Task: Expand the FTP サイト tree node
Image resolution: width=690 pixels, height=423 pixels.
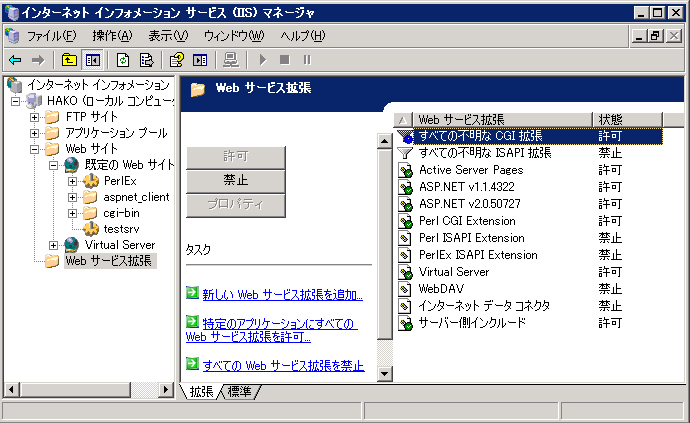Action: (x=34, y=117)
